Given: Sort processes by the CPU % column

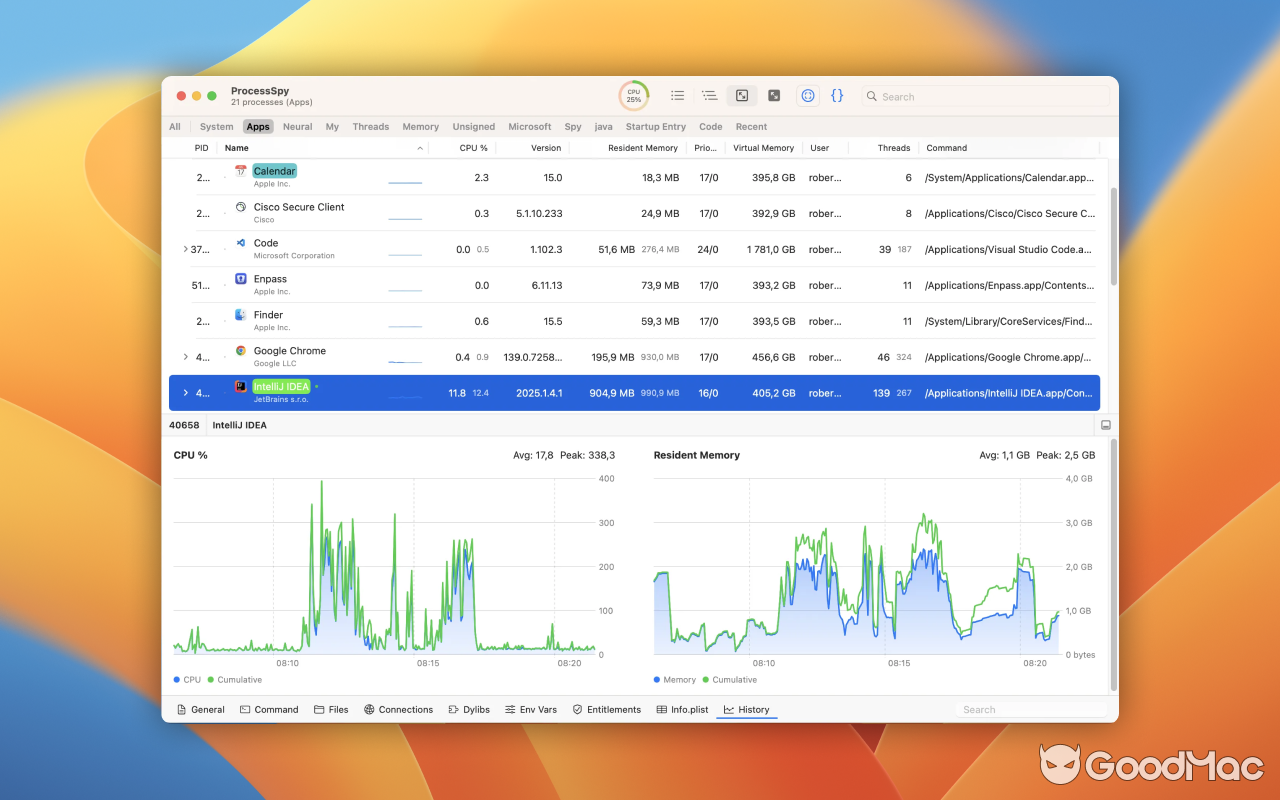Looking at the screenshot, I should [471, 147].
